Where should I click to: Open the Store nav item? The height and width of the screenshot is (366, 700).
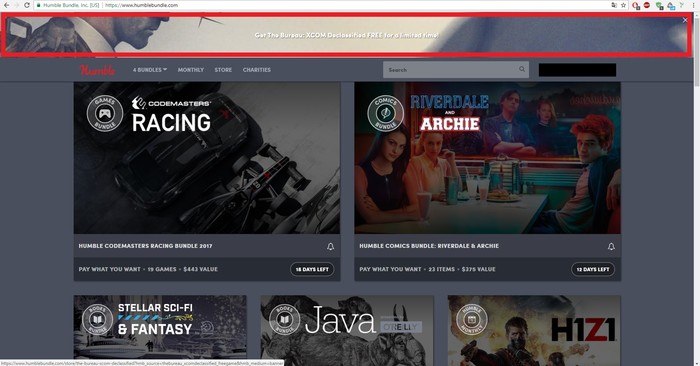coord(223,70)
